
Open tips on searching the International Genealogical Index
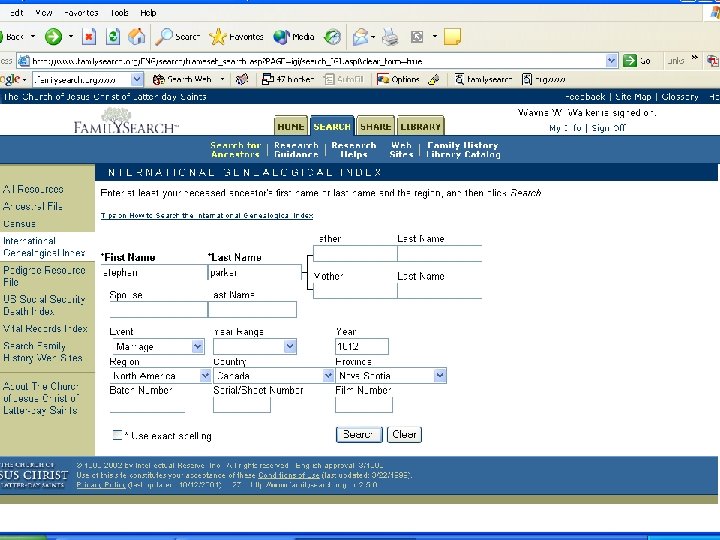point(207,215)
